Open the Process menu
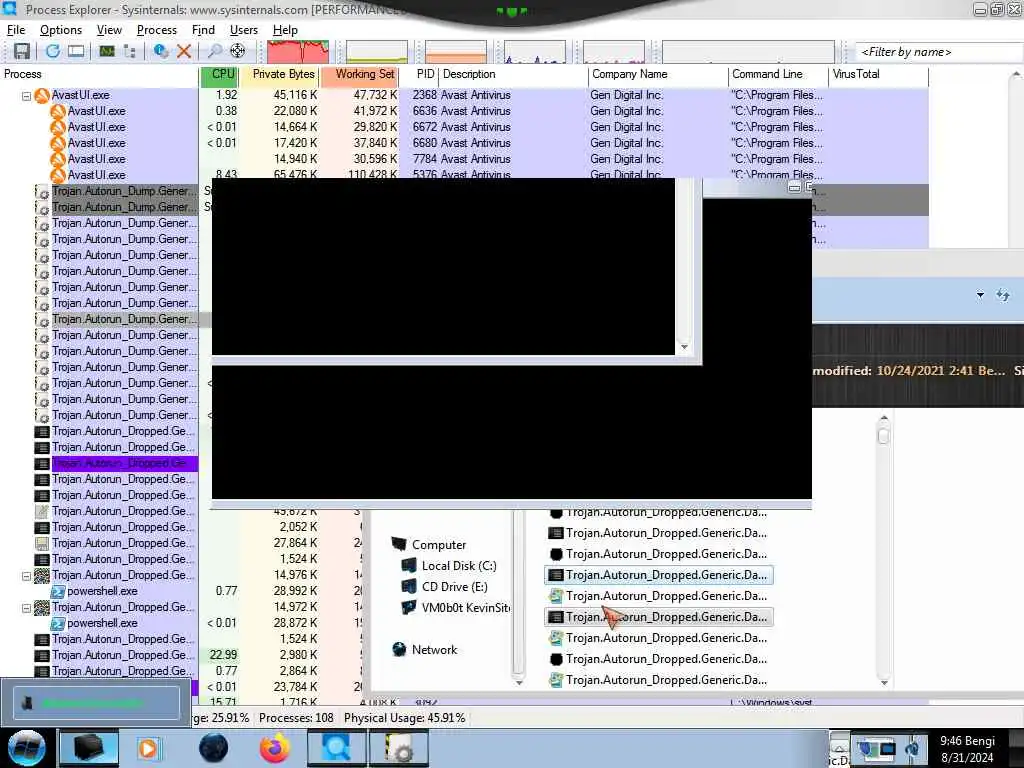The height and width of the screenshot is (768, 1024). pos(157,30)
